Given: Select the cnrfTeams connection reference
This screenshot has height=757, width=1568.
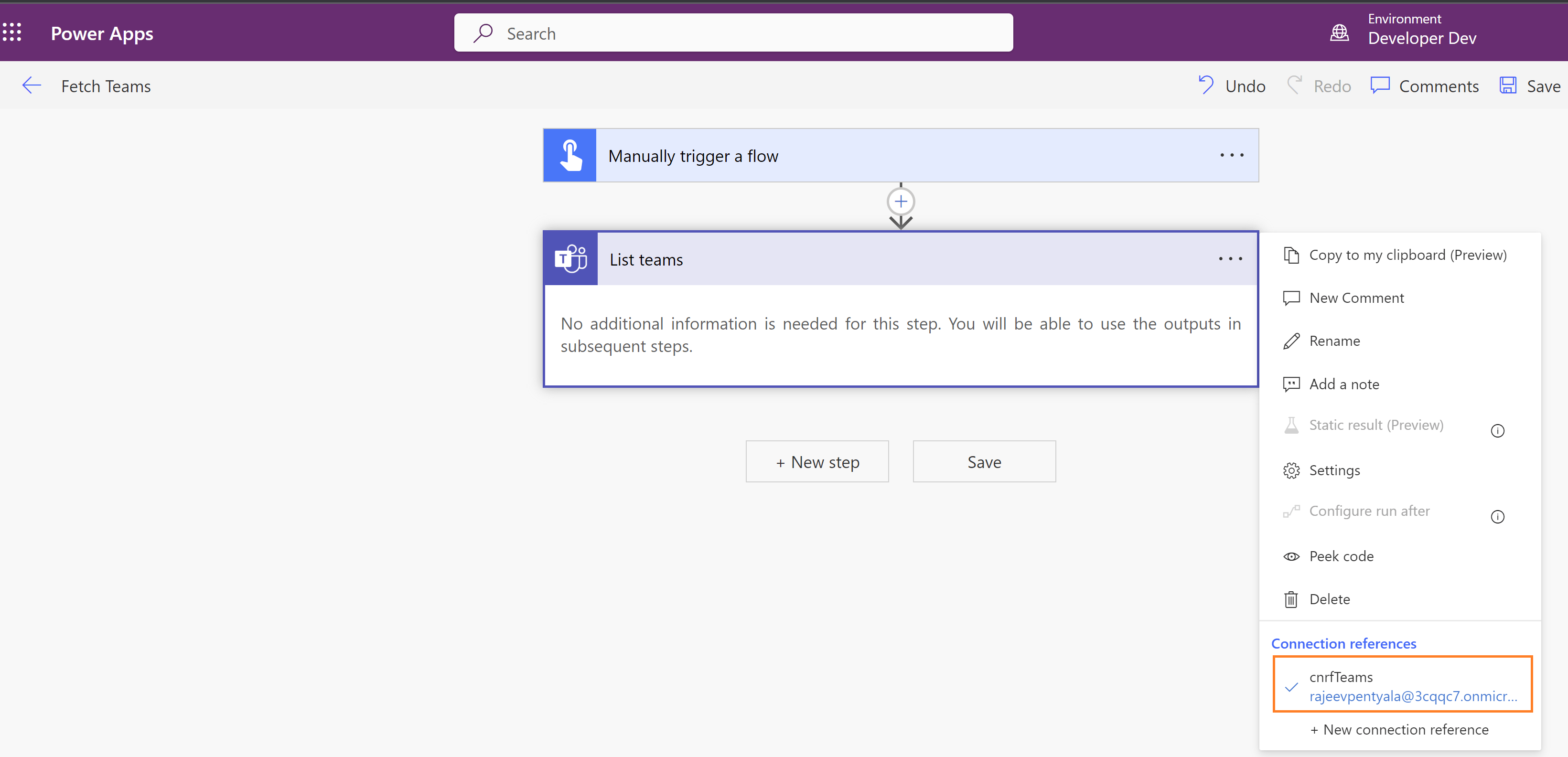Looking at the screenshot, I should pyautogui.click(x=1402, y=684).
